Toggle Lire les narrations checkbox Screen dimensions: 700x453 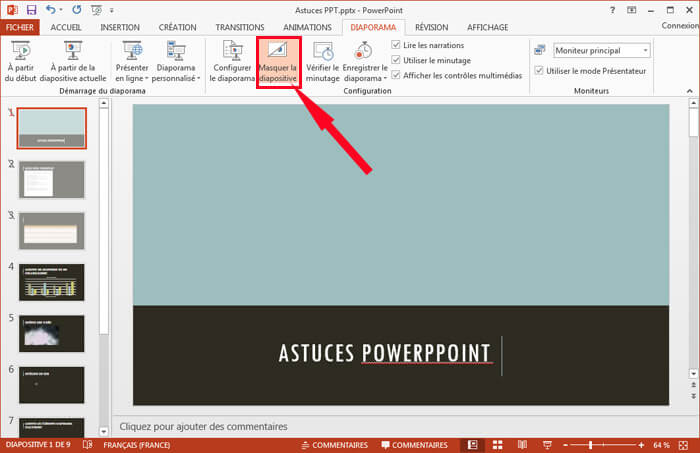point(397,46)
